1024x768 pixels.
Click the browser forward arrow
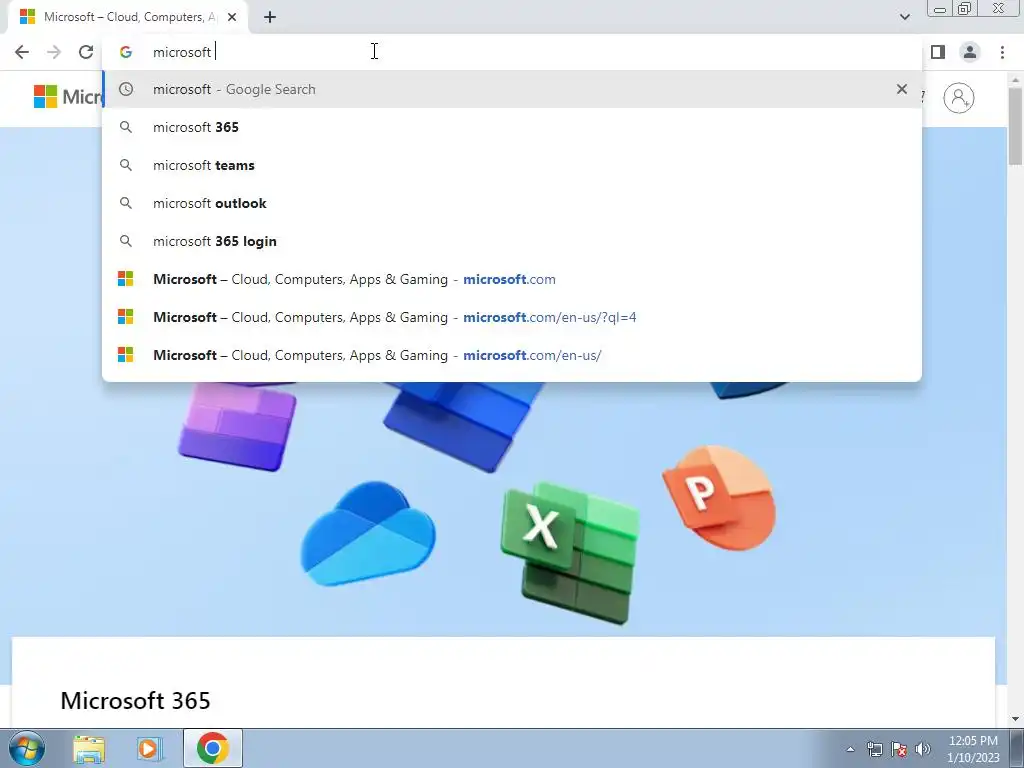[x=54, y=52]
